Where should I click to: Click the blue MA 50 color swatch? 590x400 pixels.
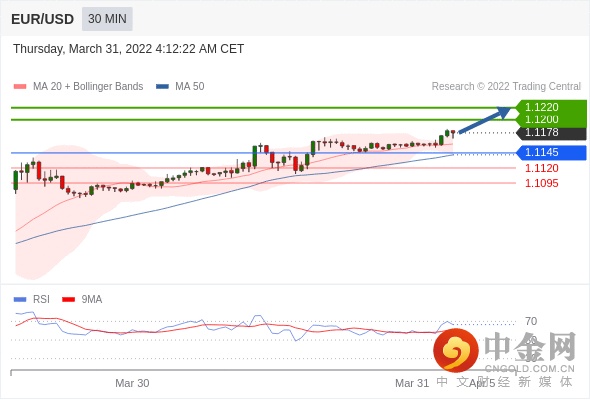click(x=163, y=87)
